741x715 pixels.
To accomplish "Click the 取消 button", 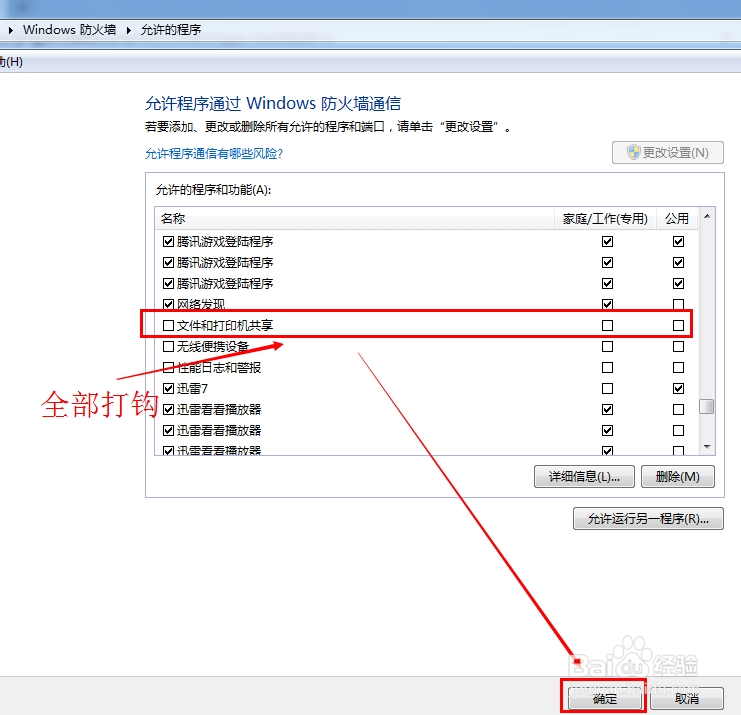I will tap(687, 698).
